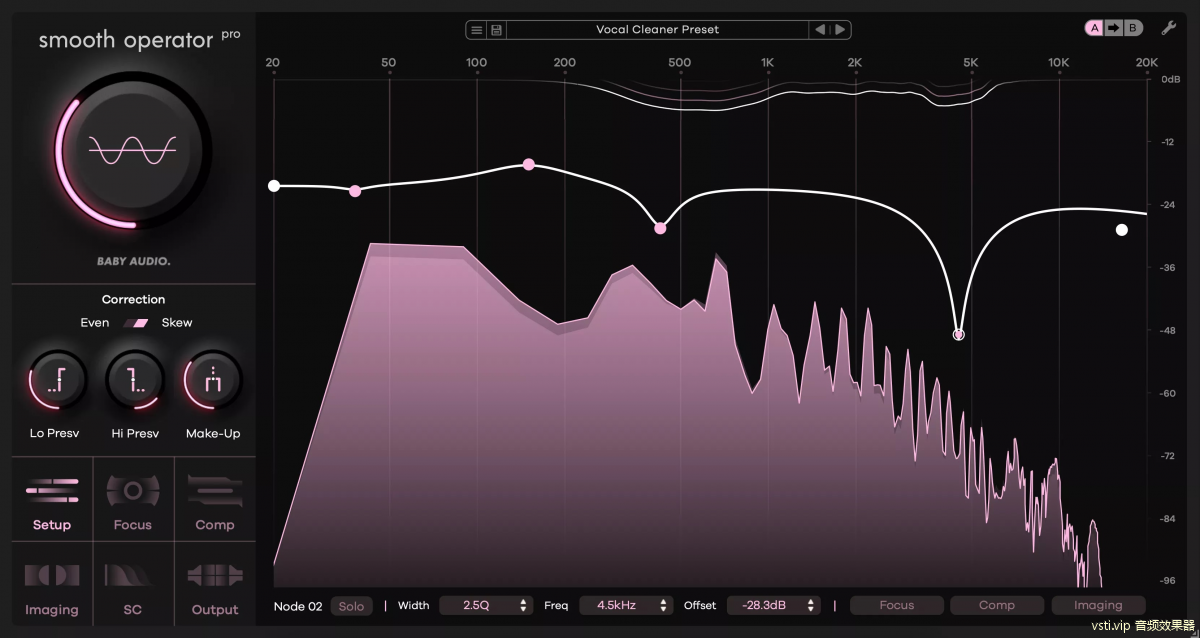Image resolution: width=1200 pixels, height=638 pixels.
Task: Click the 20K frequency axis label
Action: [x=1147, y=62]
